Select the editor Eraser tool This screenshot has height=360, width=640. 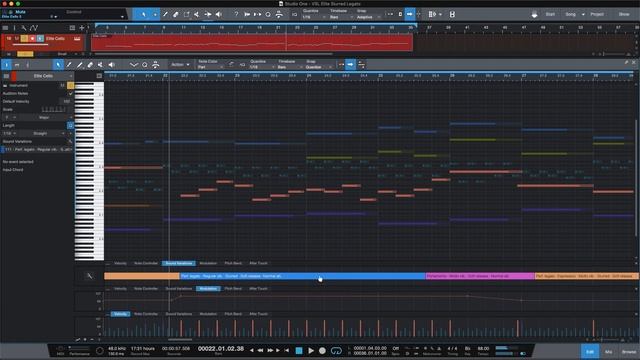click(x=90, y=64)
